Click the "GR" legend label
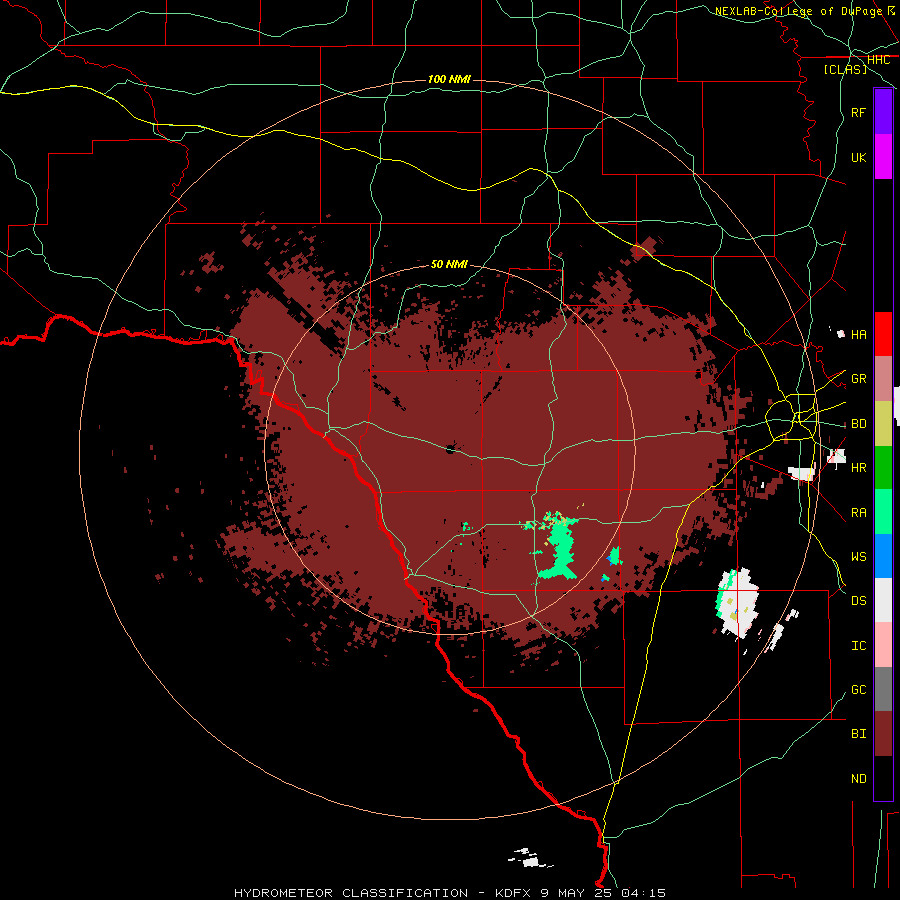The width and height of the screenshot is (900, 900). pyautogui.click(x=858, y=379)
